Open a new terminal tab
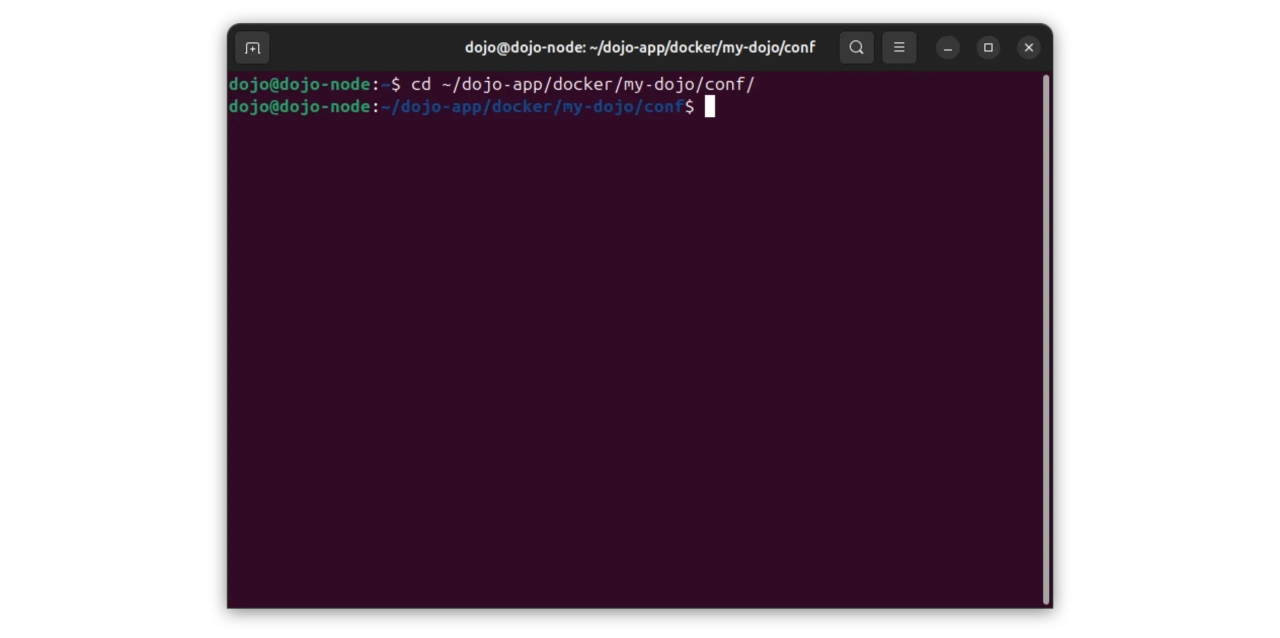This screenshot has width=1280, height=638. coord(252,48)
